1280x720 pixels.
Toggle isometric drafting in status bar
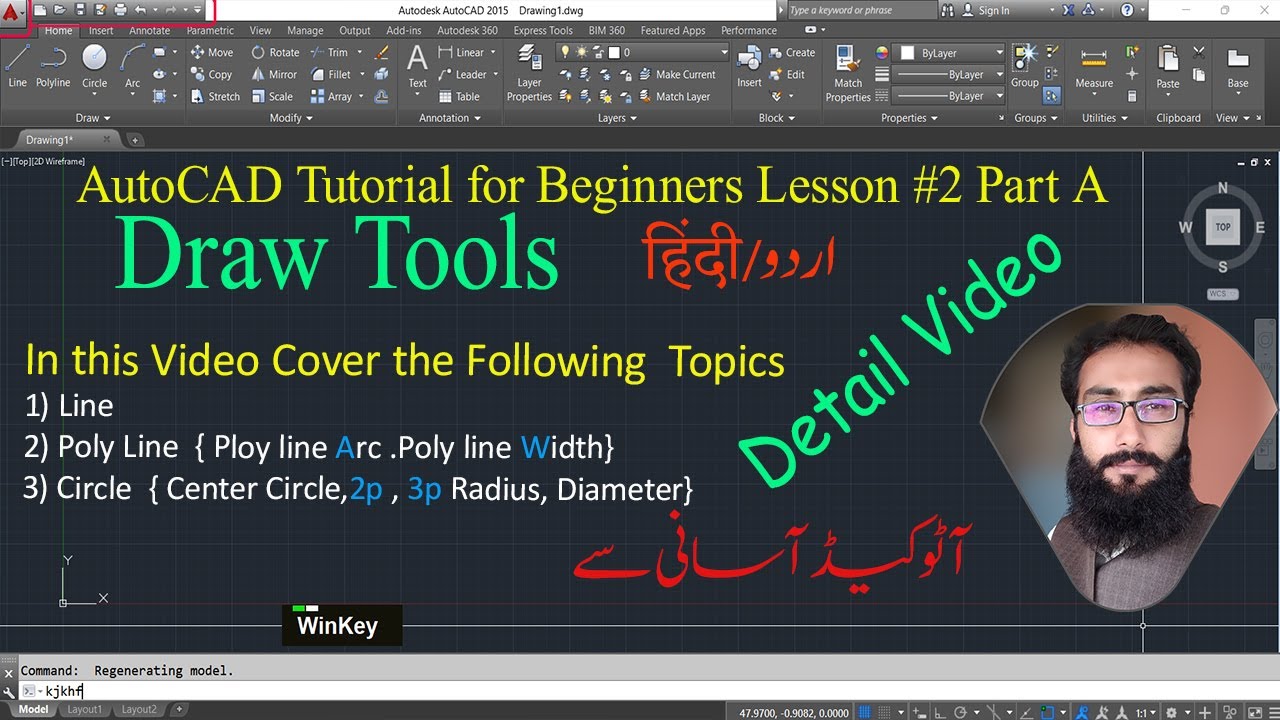tap(993, 712)
